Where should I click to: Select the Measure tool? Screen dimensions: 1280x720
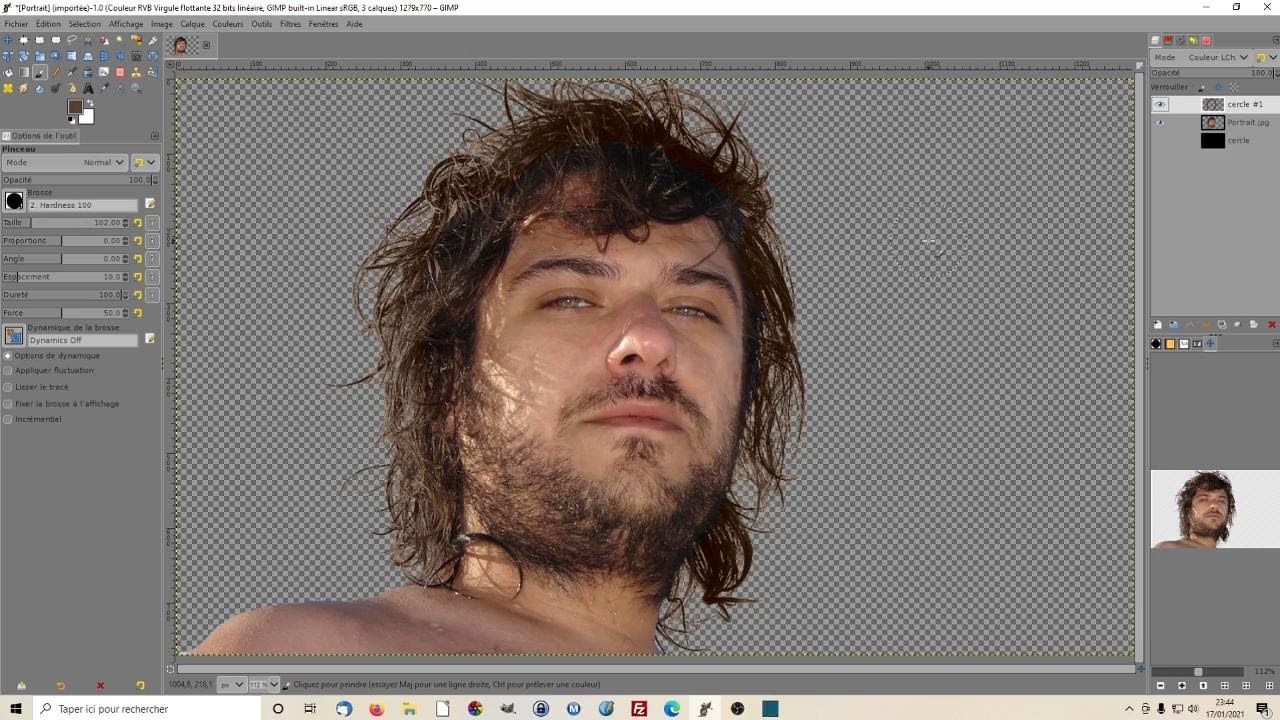pos(120,88)
